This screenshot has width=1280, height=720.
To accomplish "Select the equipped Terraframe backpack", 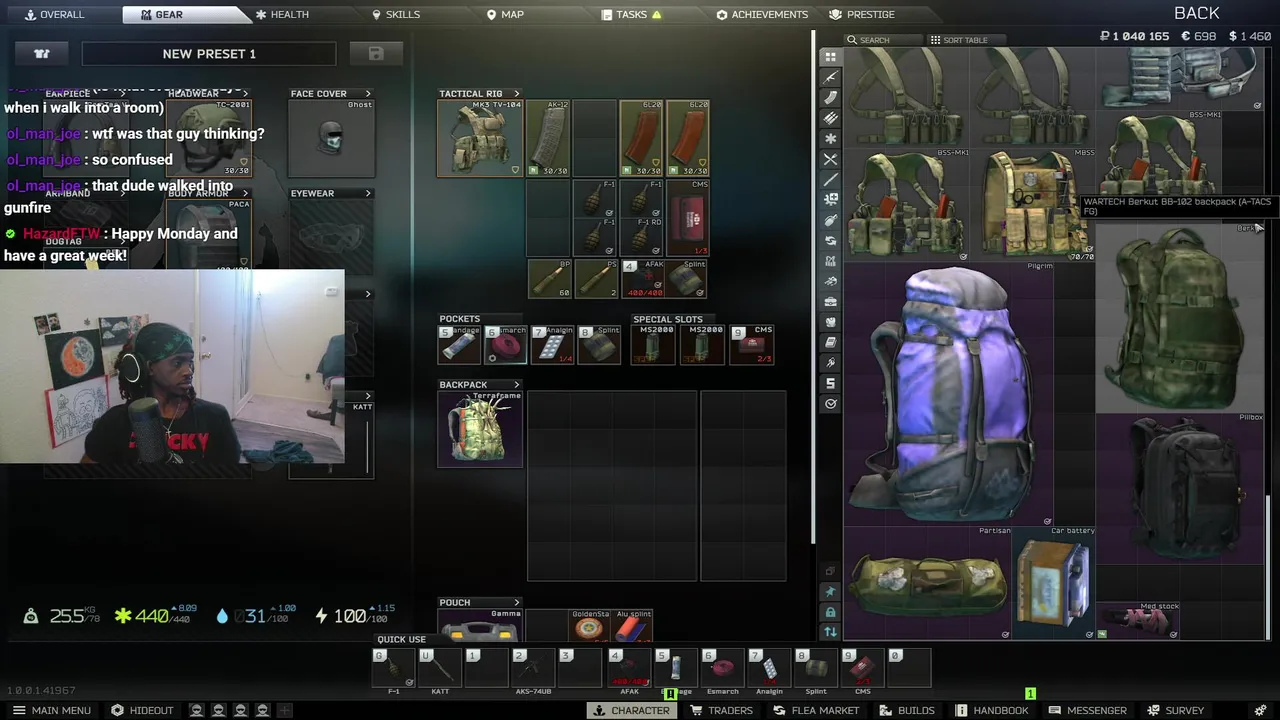I will (480, 428).
